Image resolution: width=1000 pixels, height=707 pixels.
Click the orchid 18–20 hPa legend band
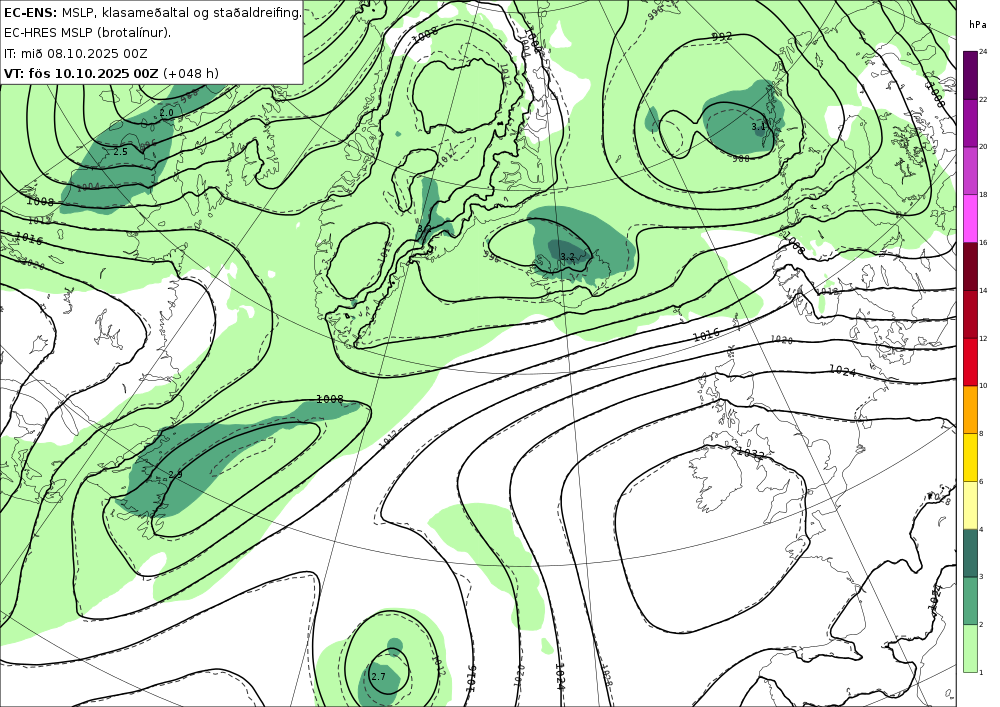click(x=970, y=170)
